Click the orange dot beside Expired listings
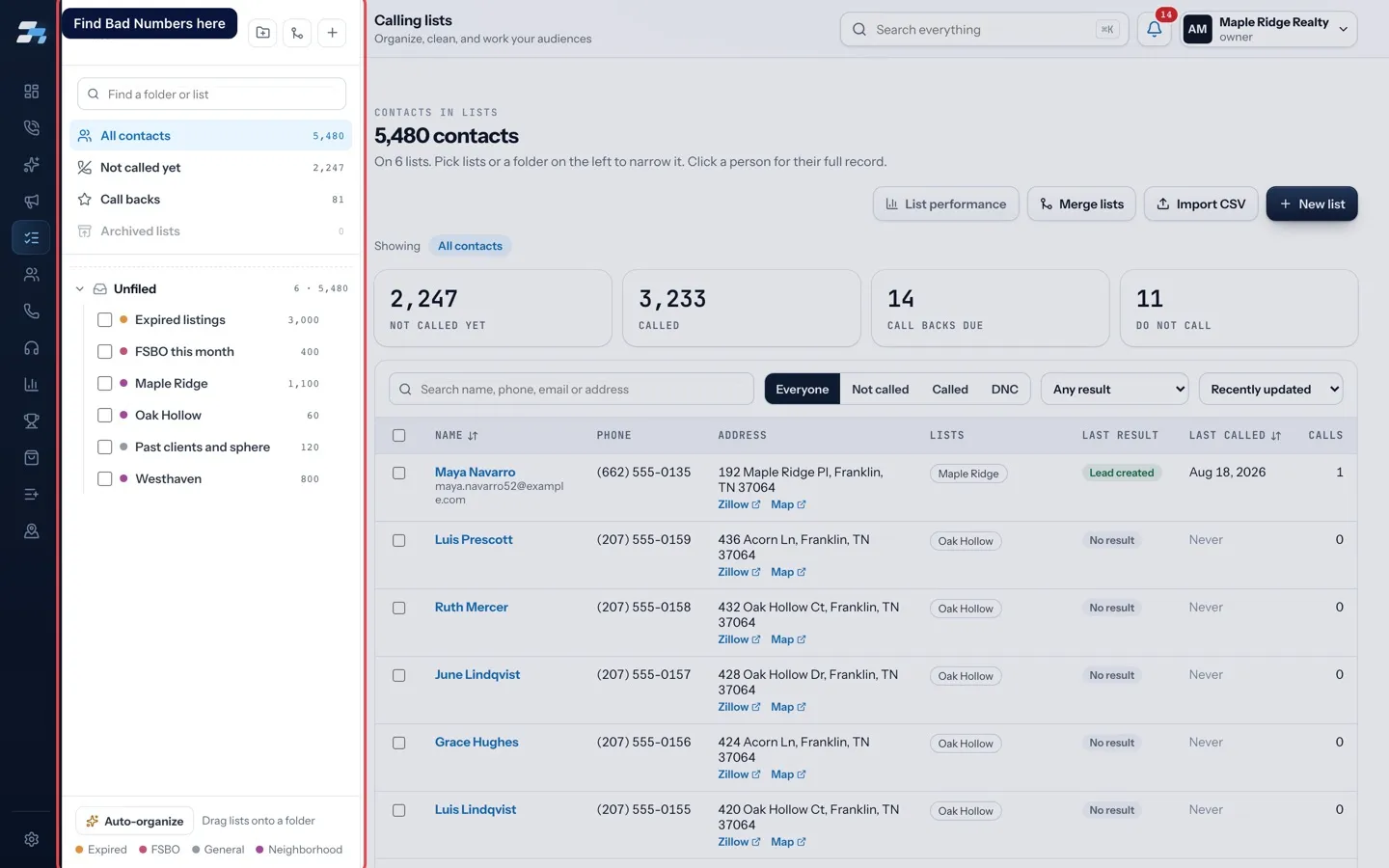Image resolution: width=1389 pixels, height=868 pixels. tap(123, 320)
